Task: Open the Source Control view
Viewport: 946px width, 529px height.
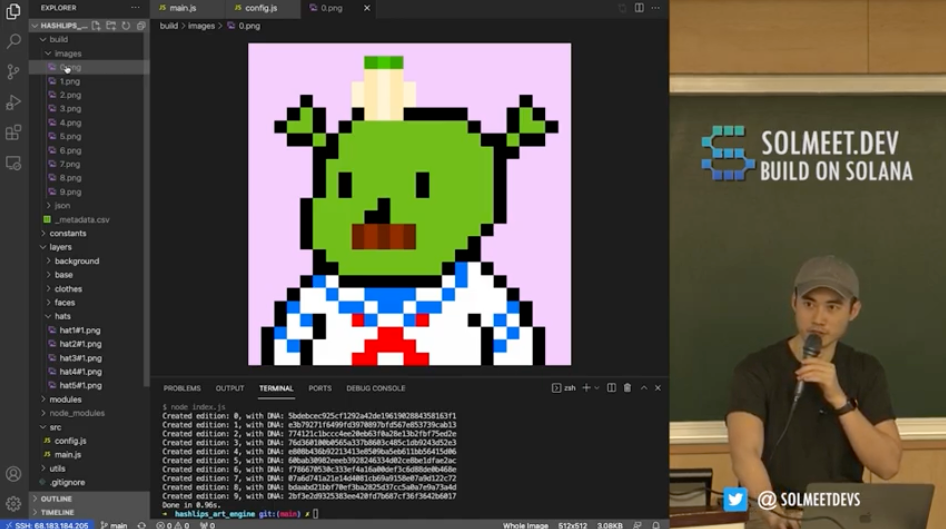Action: coord(13,72)
